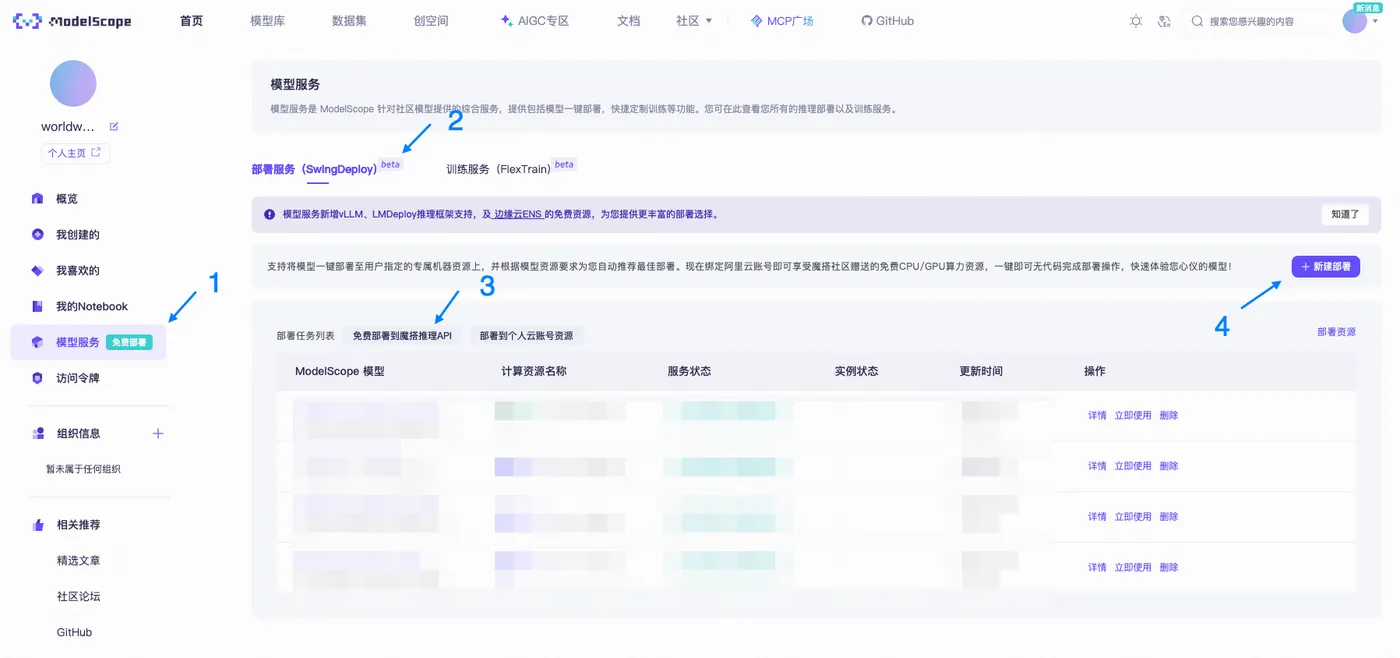Open the 数据集 nav item
Image resolution: width=1400 pixels, height=658 pixels.
pyautogui.click(x=349, y=21)
